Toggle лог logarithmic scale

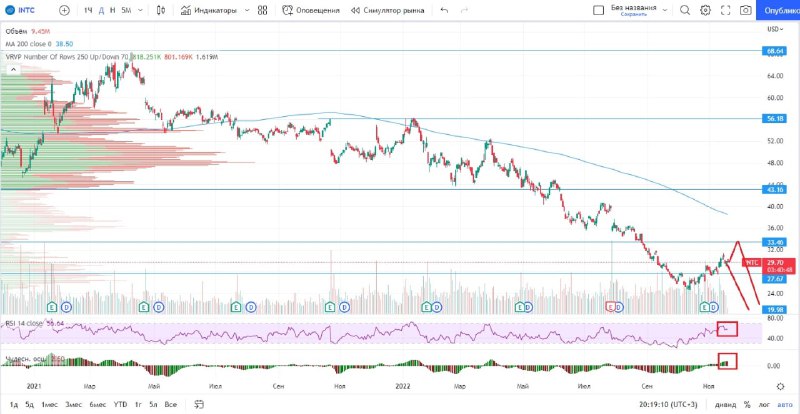[764, 404]
